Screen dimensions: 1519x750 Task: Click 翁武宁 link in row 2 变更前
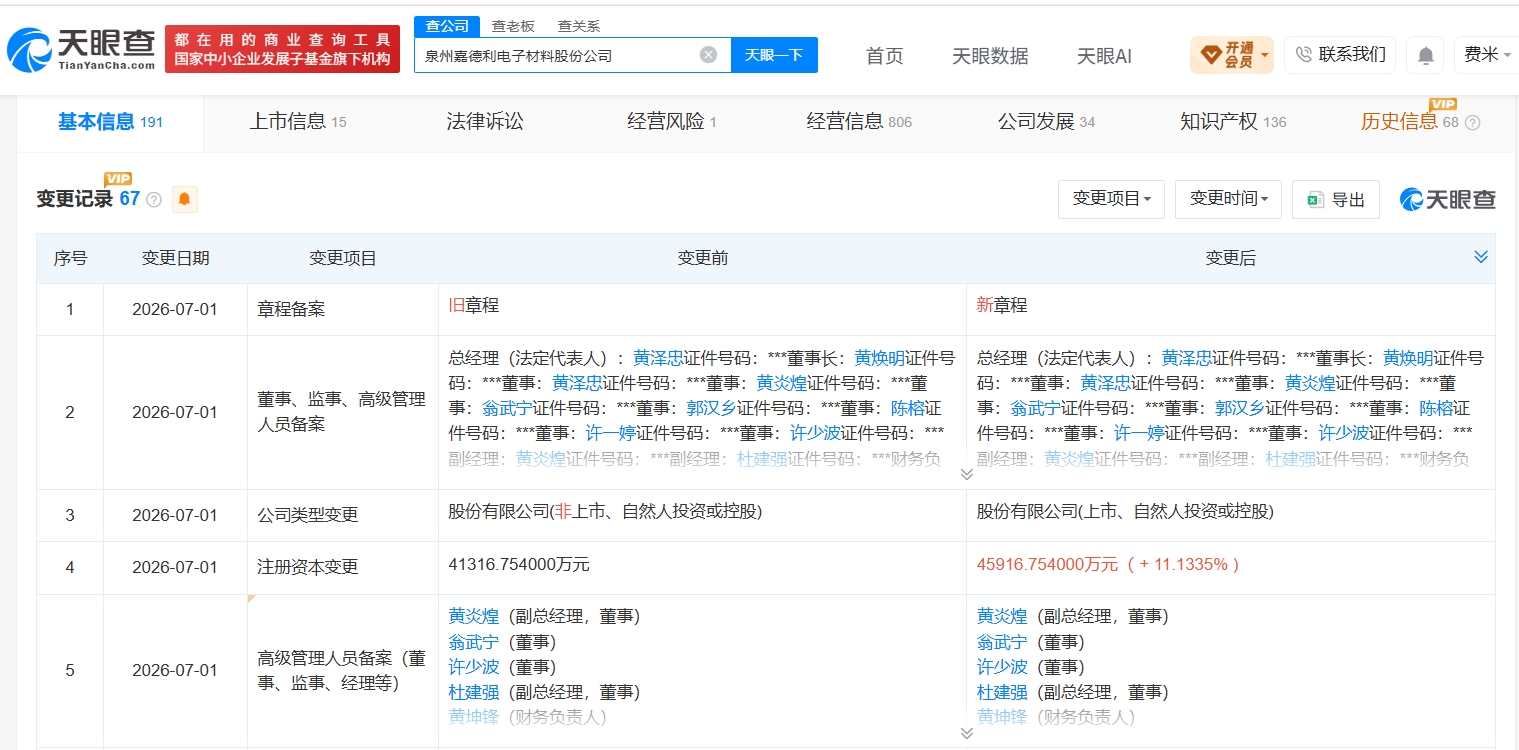point(507,408)
